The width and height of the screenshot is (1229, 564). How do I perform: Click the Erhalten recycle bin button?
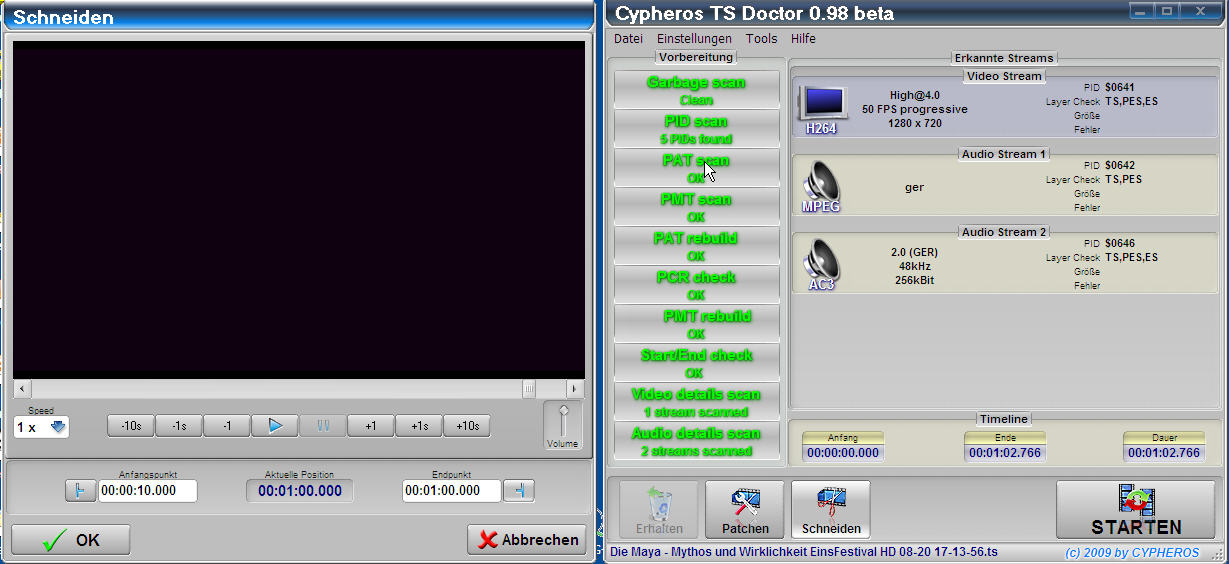(659, 510)
